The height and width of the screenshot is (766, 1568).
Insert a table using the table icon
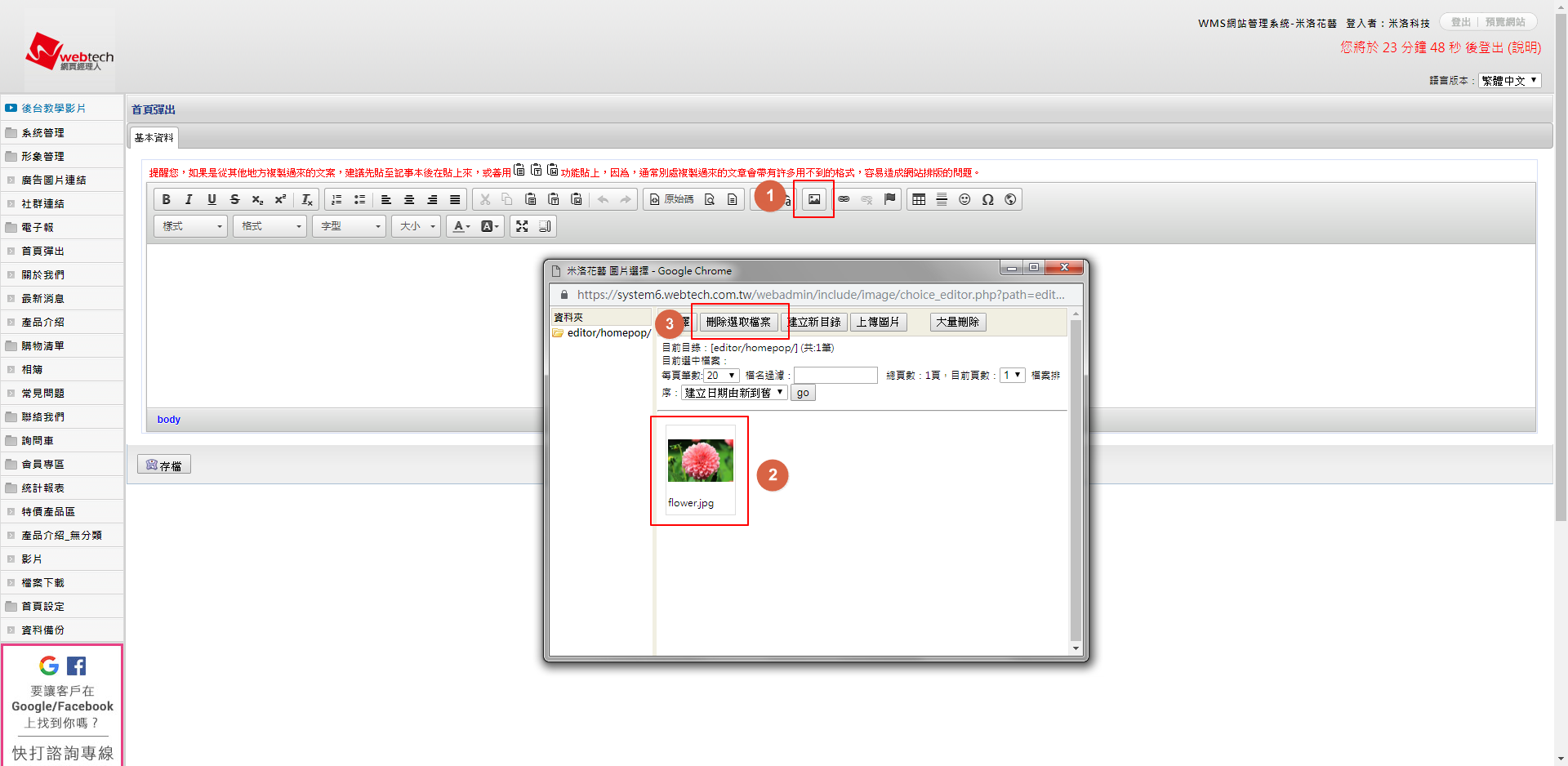[919, 199]
